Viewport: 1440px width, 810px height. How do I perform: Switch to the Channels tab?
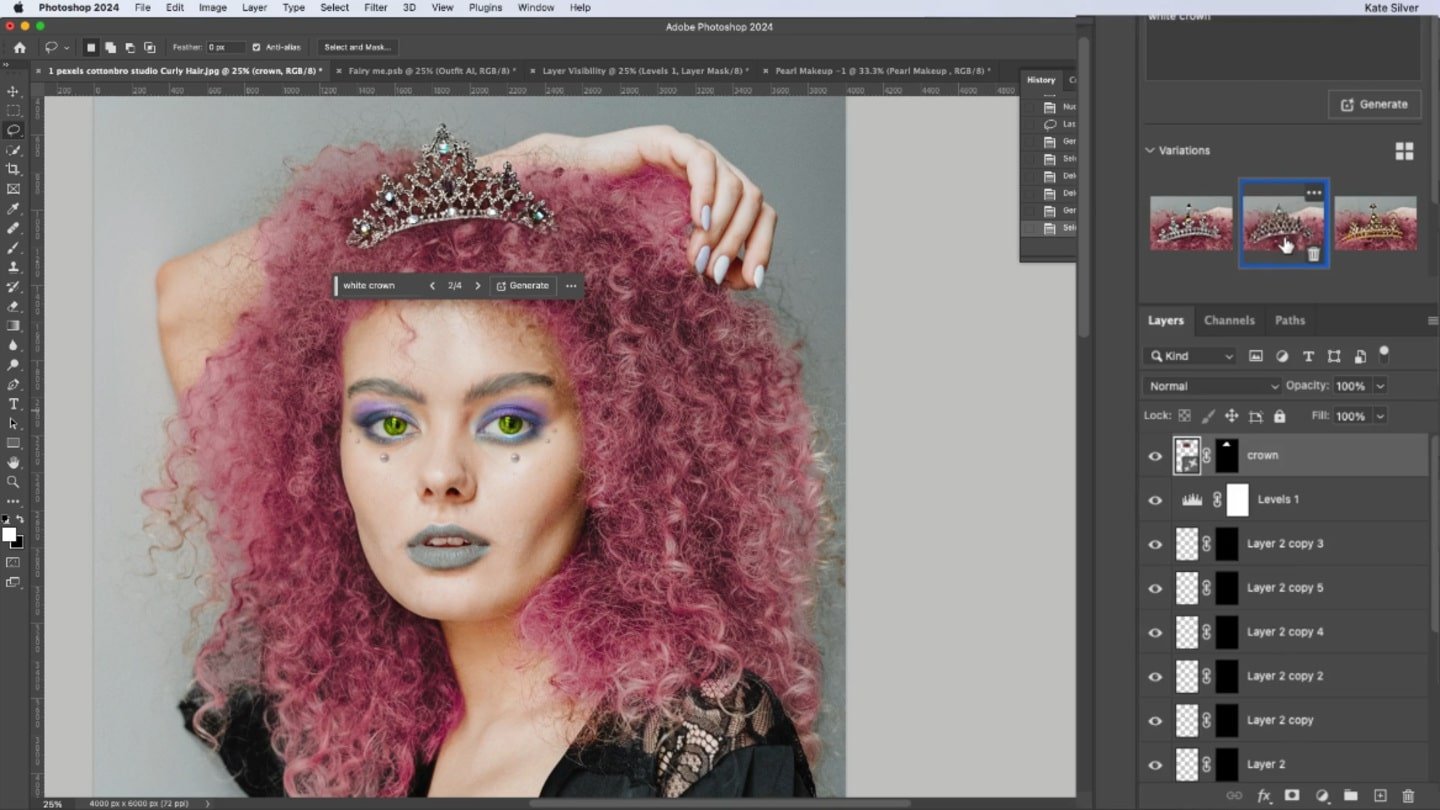click(1229, 320)
